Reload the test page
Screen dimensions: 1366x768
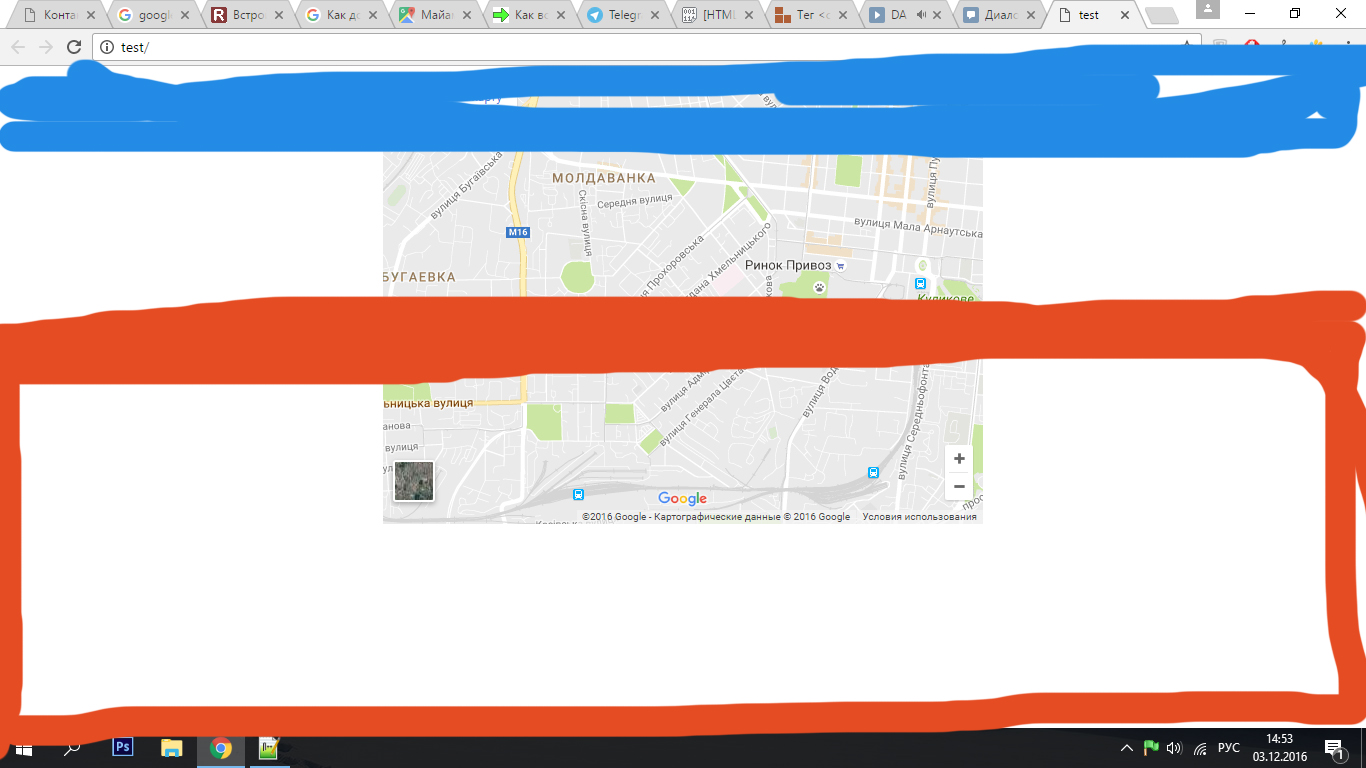74,47
